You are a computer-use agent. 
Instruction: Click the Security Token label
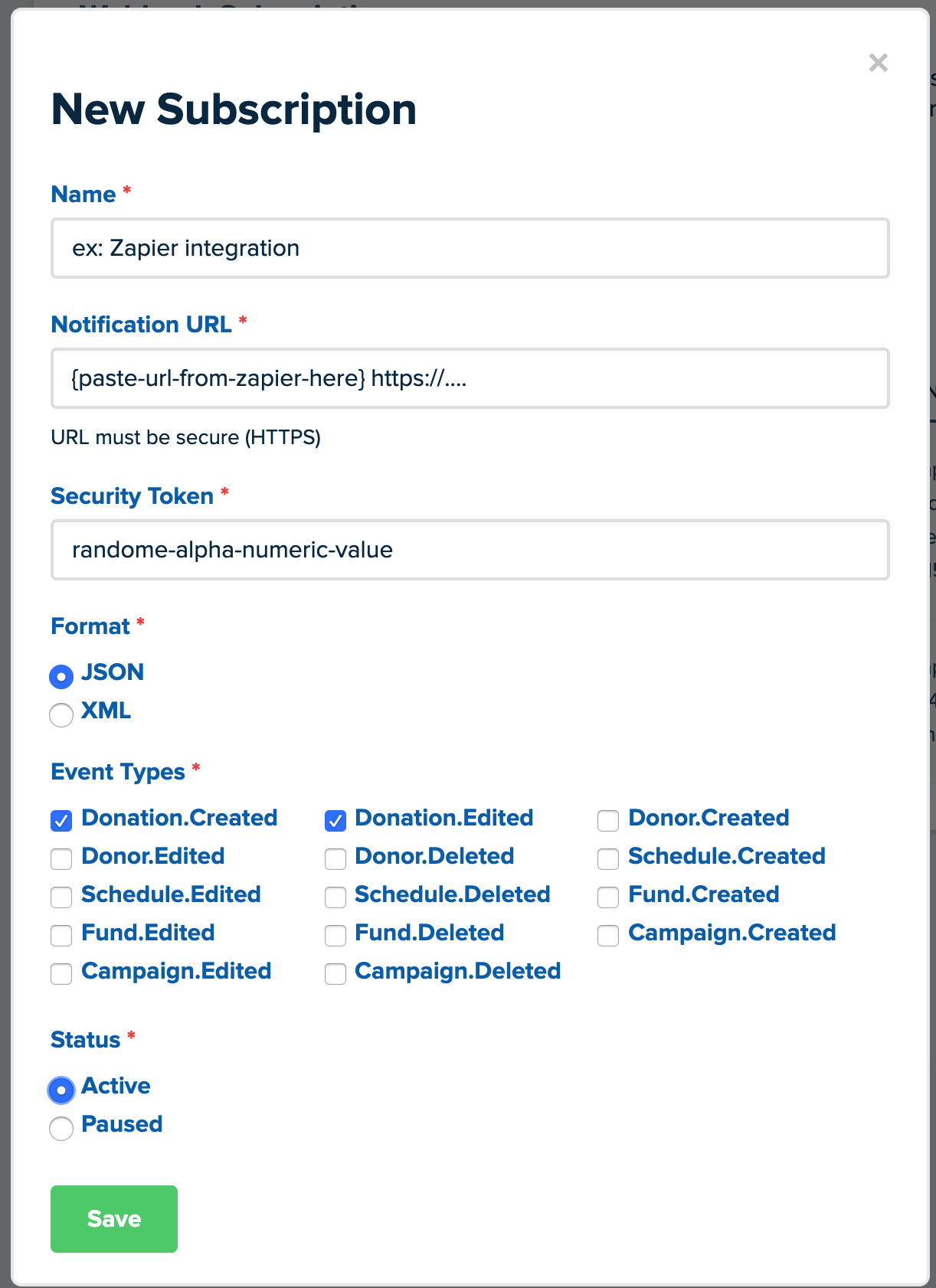click(132, 495)
